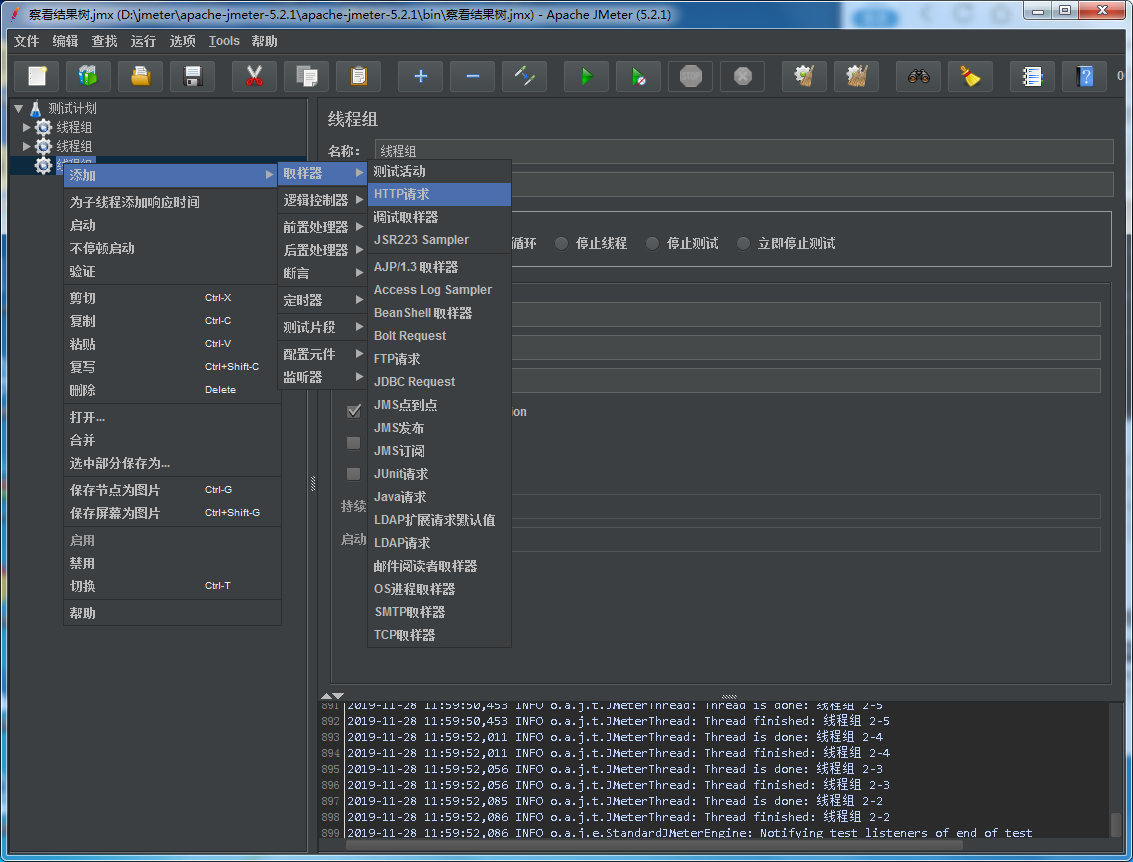Click 删除 in context menu

click(172, 390)
